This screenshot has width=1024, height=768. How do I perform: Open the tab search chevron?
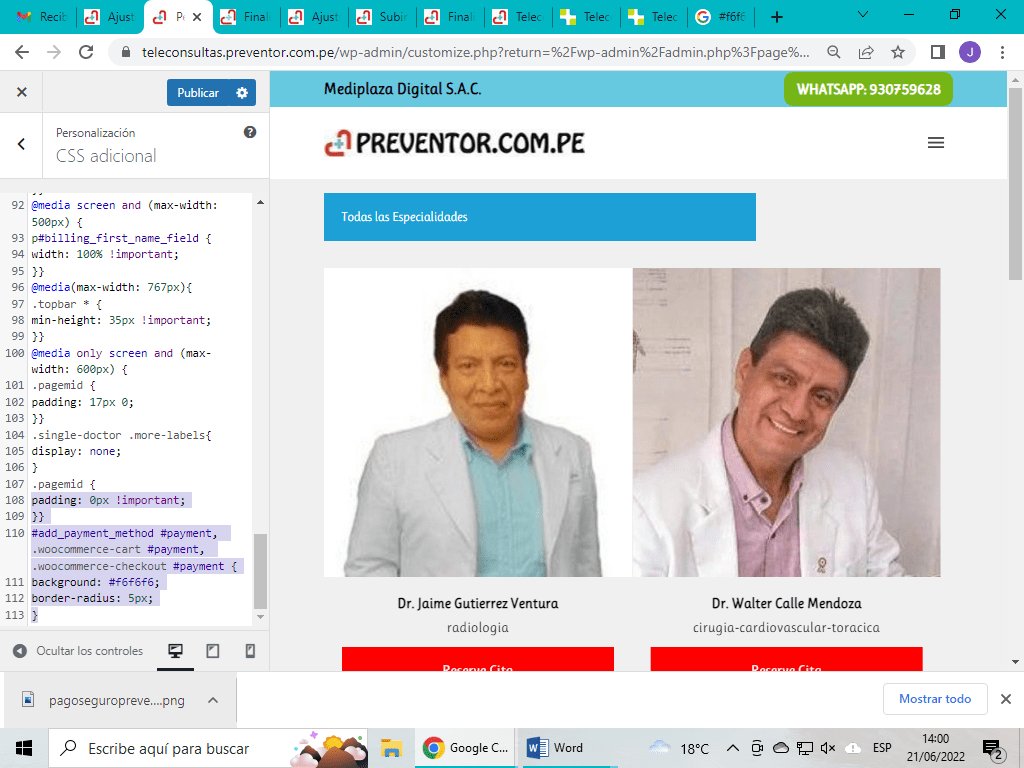[x=863, y=14]
